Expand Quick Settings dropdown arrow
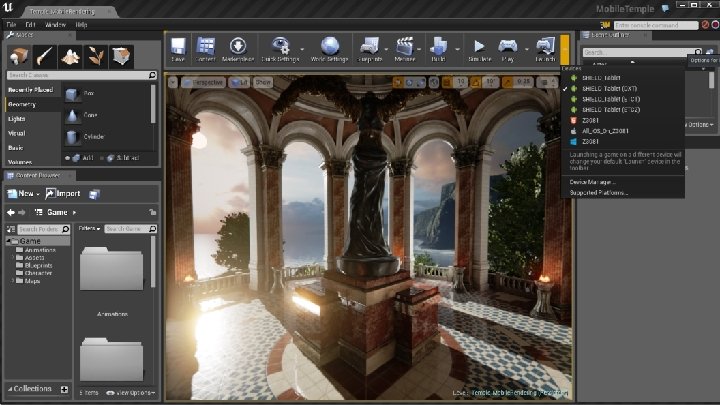720x405 pixels. click(302, 49)
